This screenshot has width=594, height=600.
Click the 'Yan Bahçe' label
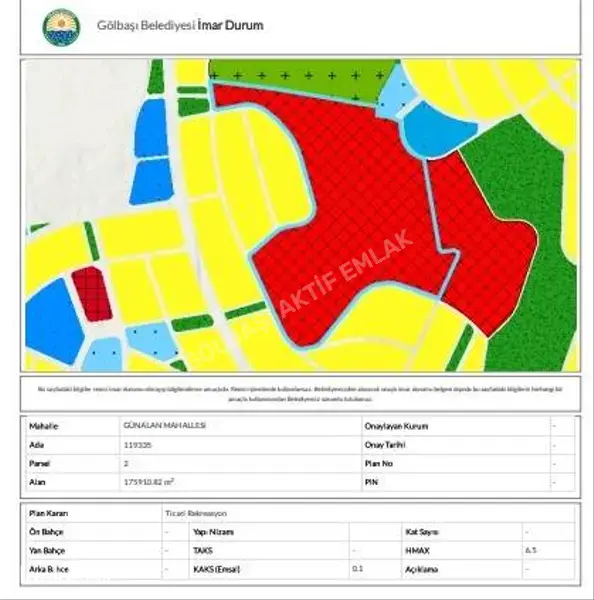(47, 551)
